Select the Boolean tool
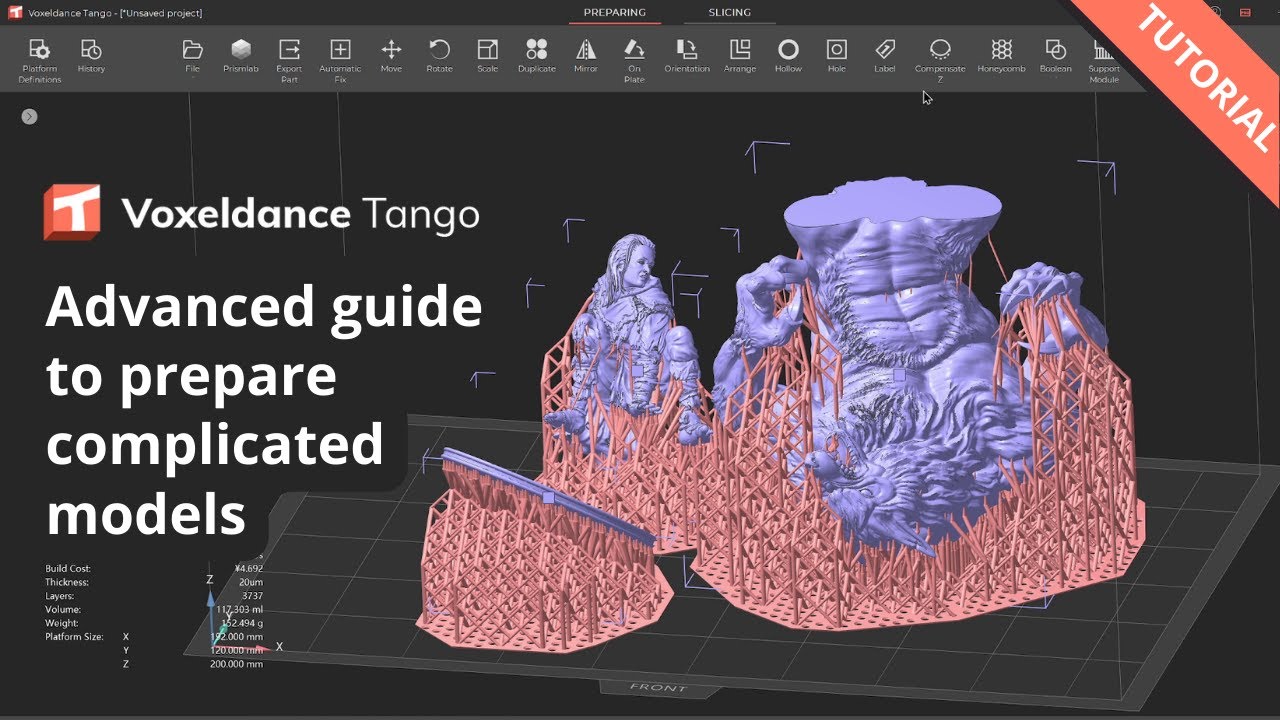 (1055, 56)
